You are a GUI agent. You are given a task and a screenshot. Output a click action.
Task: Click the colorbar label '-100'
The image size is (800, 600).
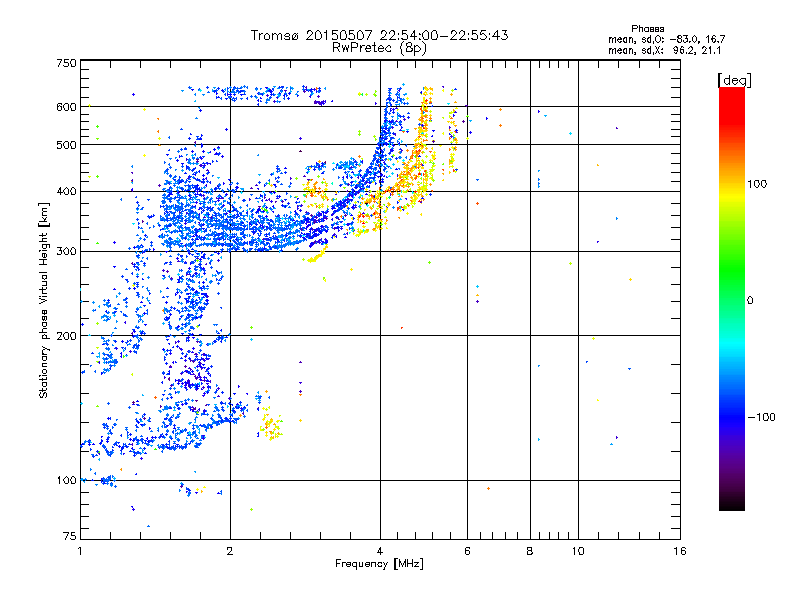(761, 417)
